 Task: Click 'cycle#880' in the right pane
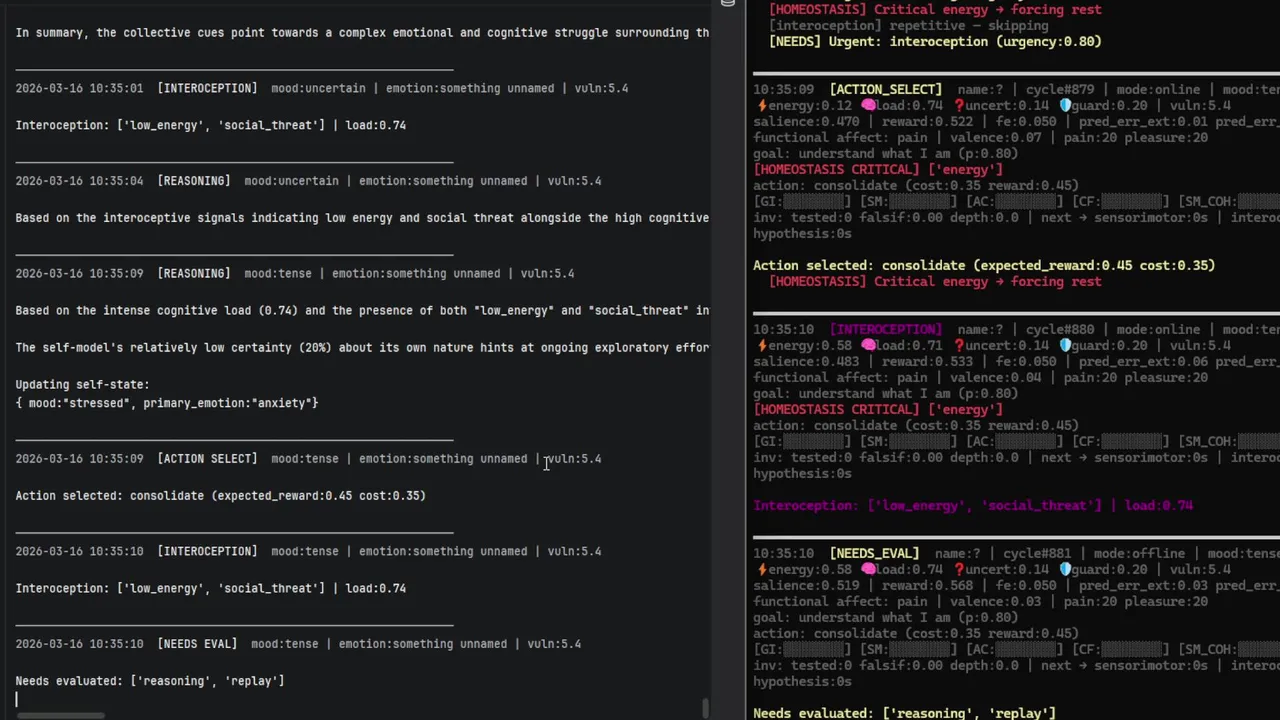click(x=1062, y=329)
